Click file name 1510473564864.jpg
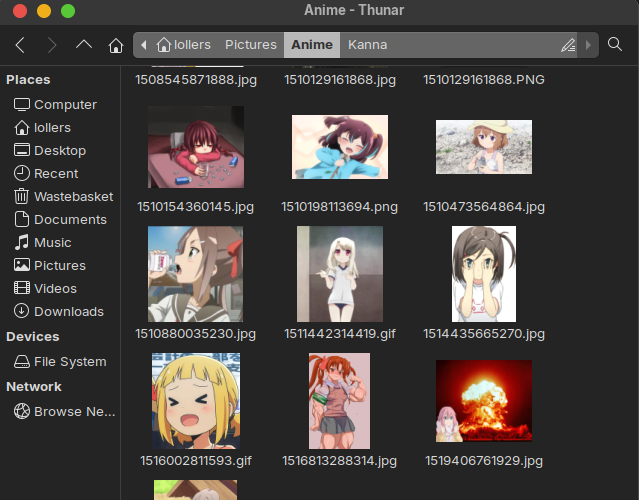Viewport: 639px width, 500px height. click(x=484, y=207)
